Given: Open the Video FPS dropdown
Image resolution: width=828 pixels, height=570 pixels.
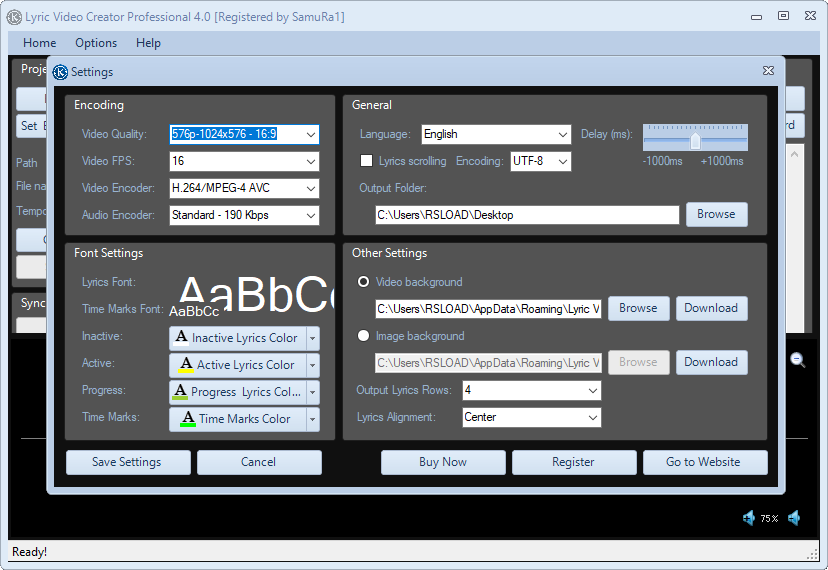Looking at the screenshot, I should coord(244,161).
